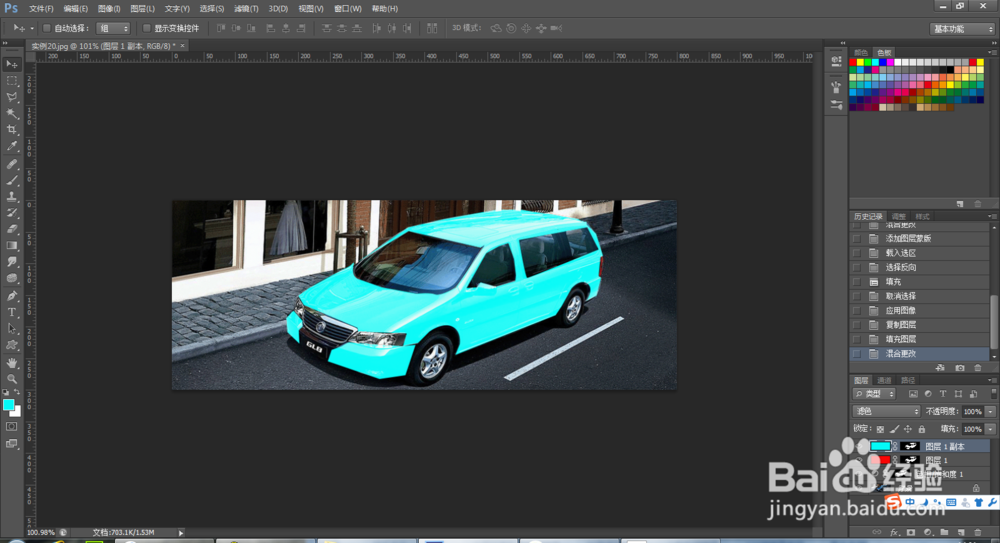Viewport: 1000px width, 543px height.
Task: Select the Crop tool
Action: [x=13, y=130]
